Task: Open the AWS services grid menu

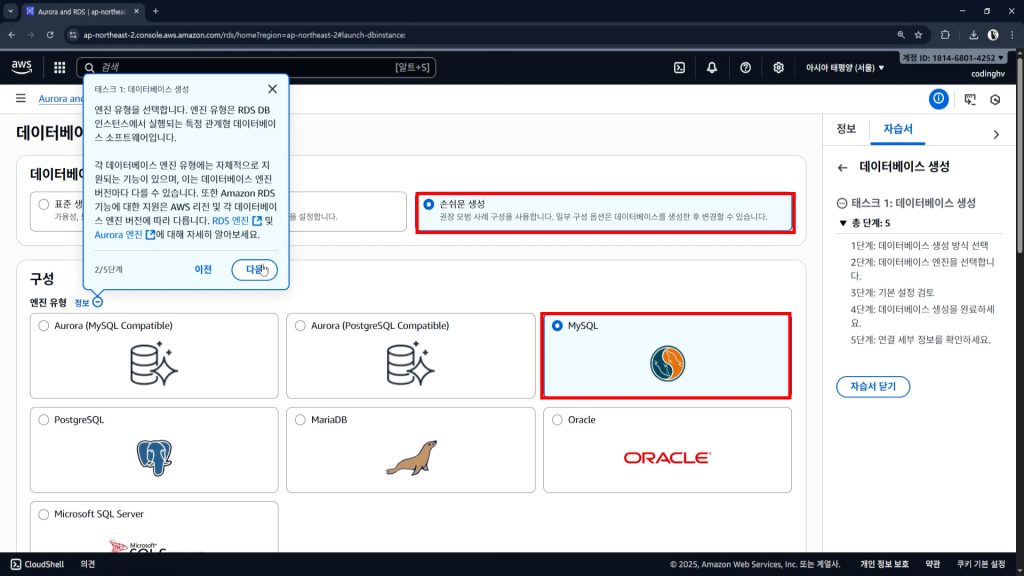Action: pos(59,67)
